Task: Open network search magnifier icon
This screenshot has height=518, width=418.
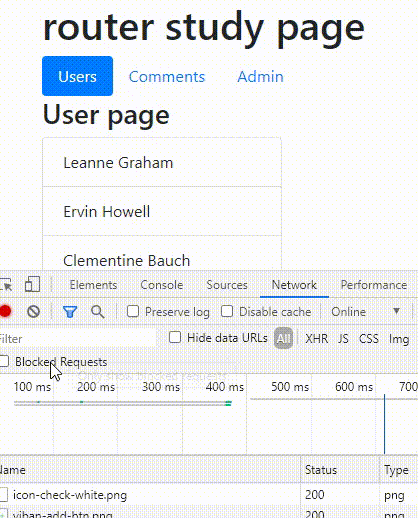Action: 98,312
